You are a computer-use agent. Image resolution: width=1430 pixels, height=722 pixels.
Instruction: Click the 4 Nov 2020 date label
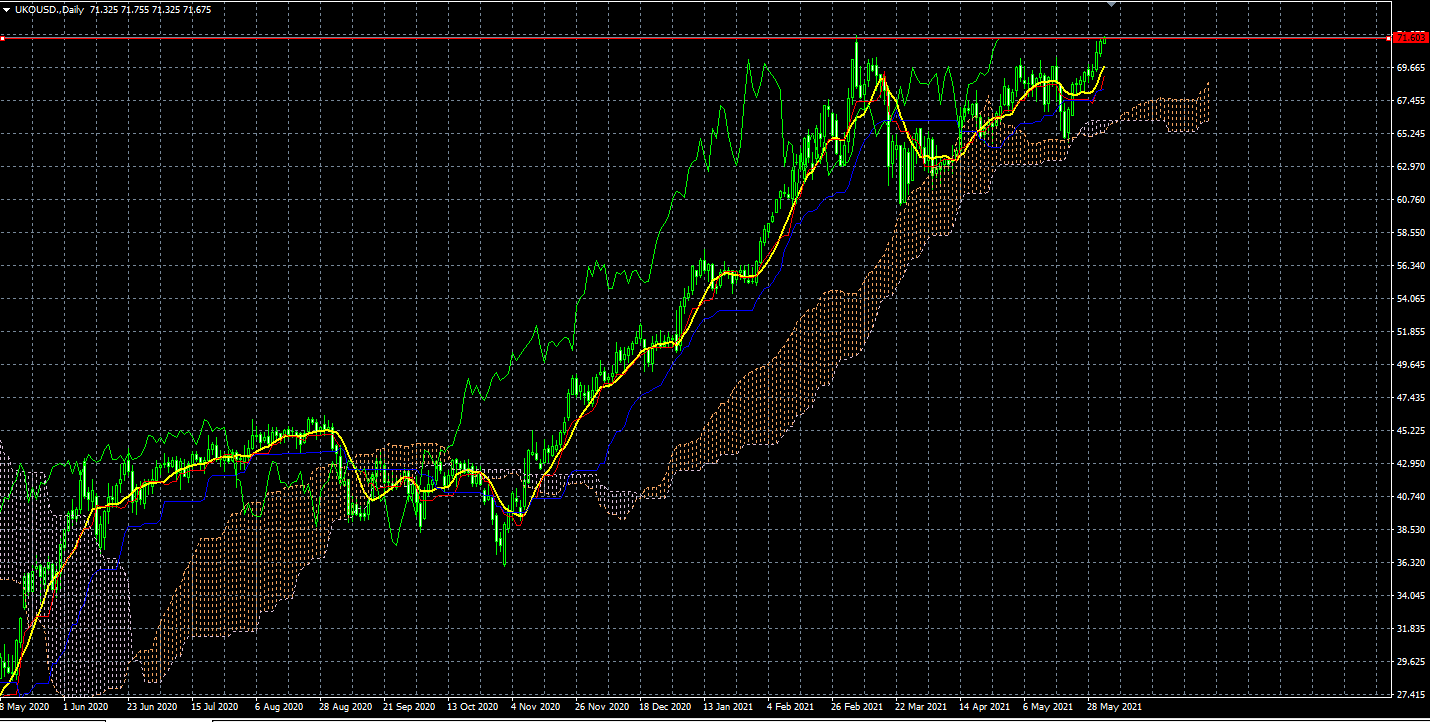coord(535,707)
